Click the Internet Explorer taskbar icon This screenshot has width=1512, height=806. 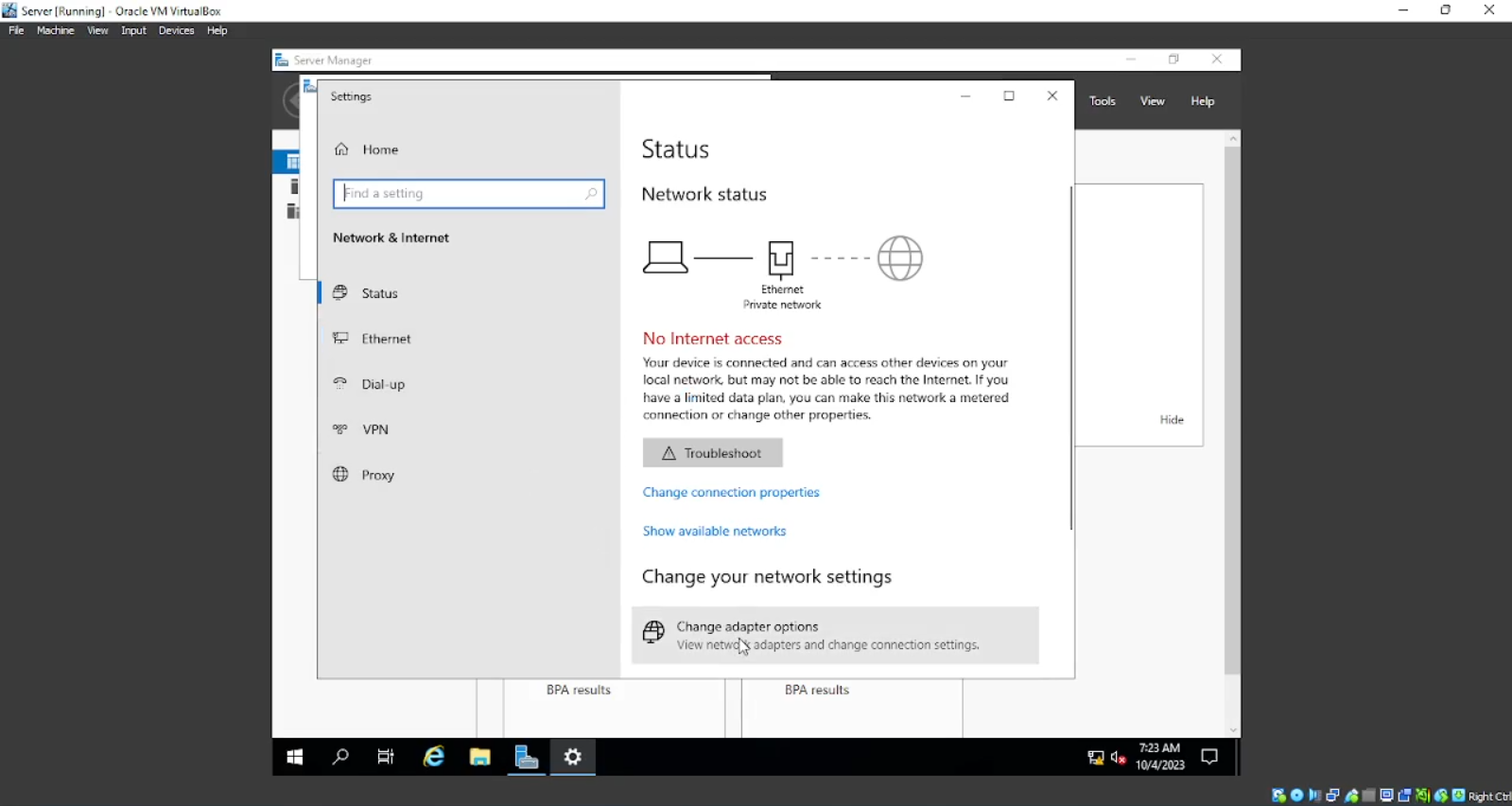point(434,757)
